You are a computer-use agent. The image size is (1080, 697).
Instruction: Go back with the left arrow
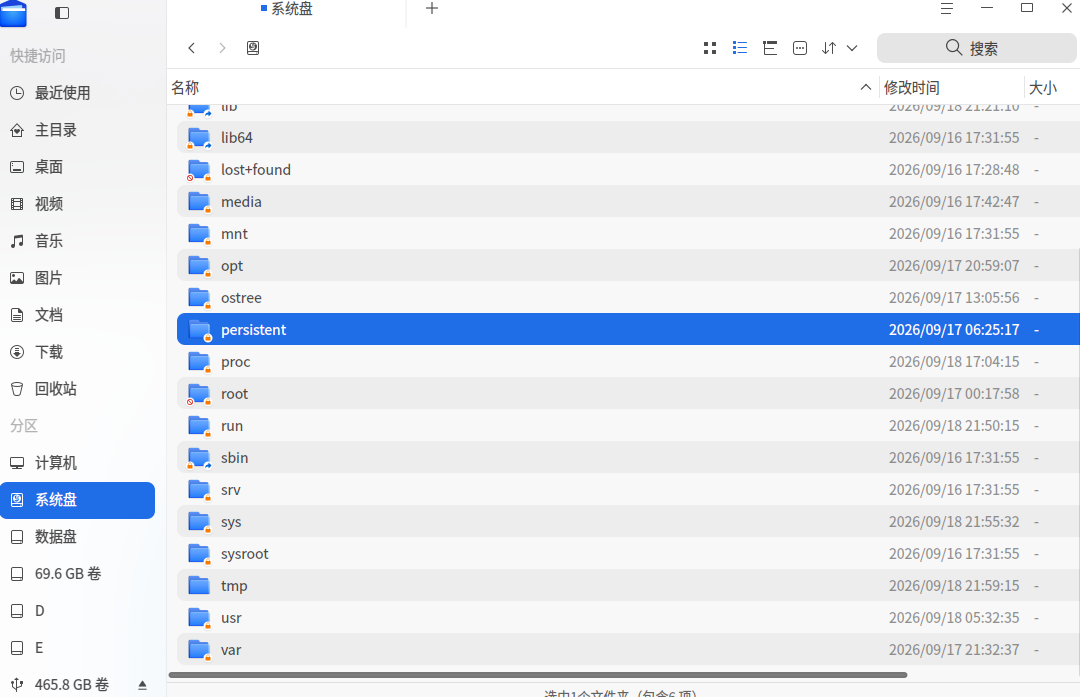click(191, 48)
